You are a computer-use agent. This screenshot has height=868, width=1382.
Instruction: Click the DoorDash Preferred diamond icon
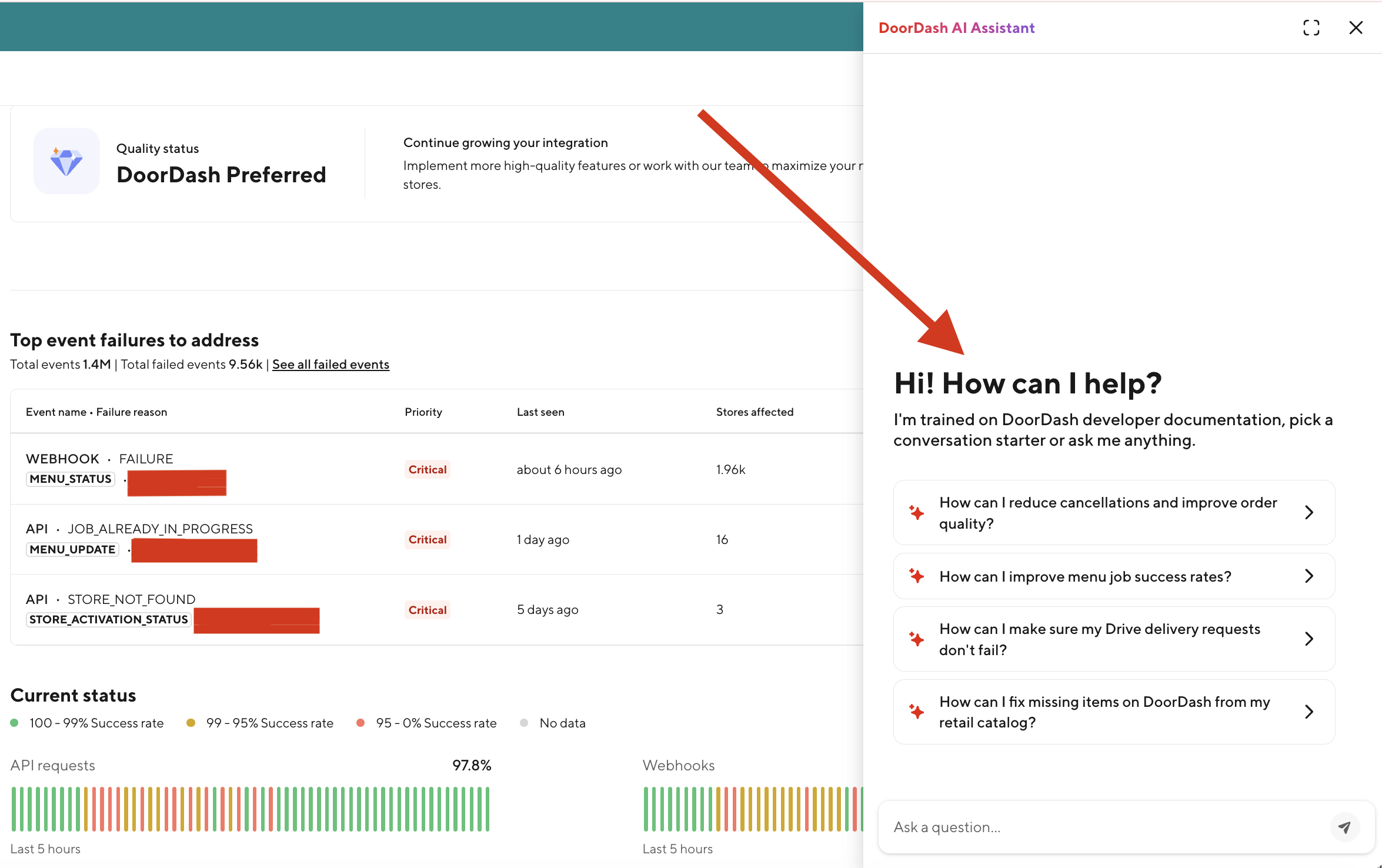pos(66,161)
